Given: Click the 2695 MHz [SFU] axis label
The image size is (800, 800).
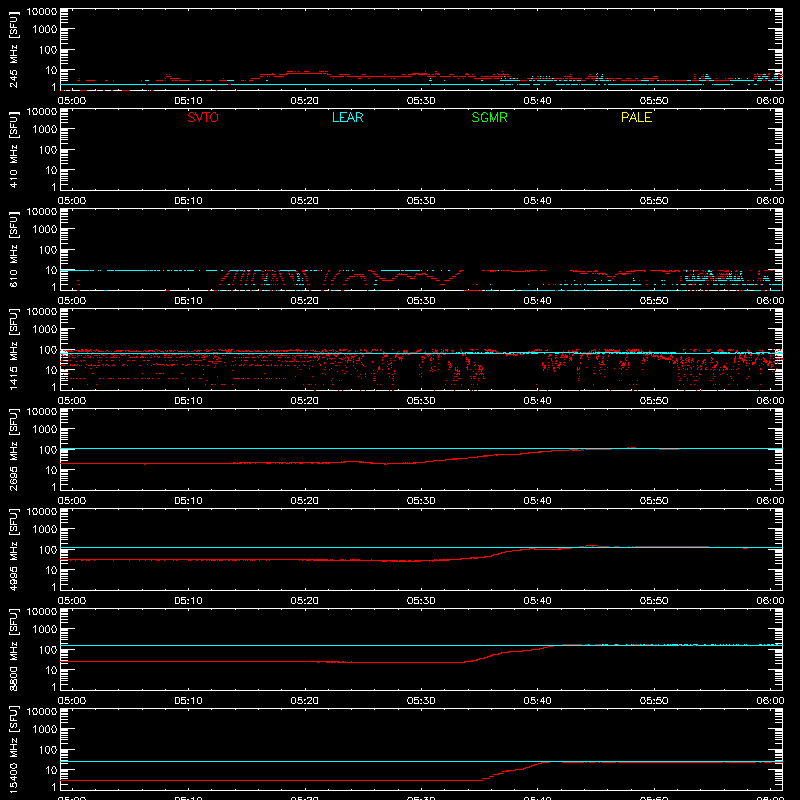Looking at the screenshot, I should pos(13,450).
